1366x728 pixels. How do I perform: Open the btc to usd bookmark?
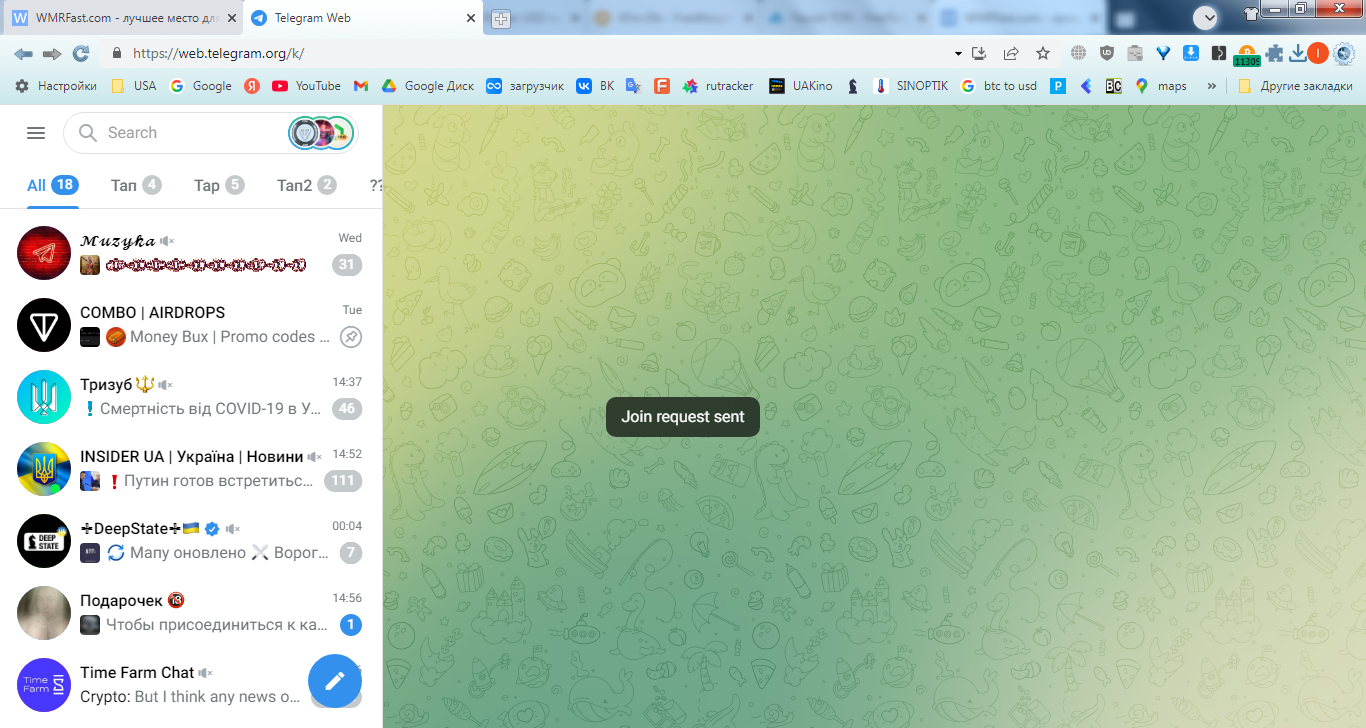[x=998, y=86]
